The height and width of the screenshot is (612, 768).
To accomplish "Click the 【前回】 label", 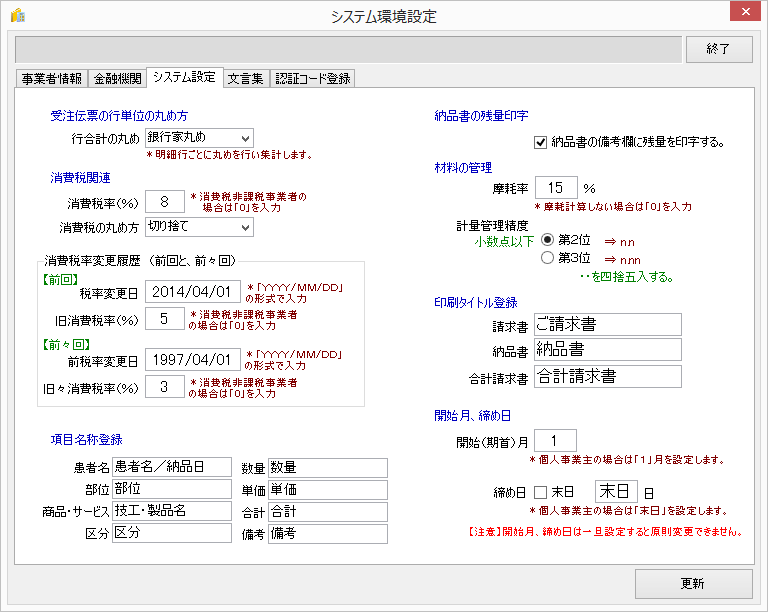I will [x=60, y=280].
